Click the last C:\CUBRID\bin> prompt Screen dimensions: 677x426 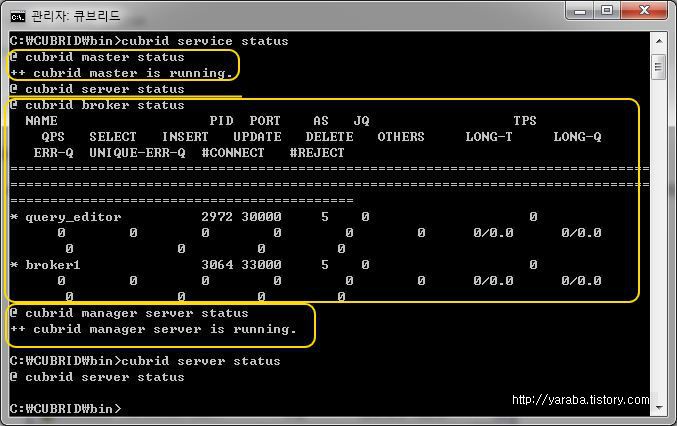pos(66,409)
